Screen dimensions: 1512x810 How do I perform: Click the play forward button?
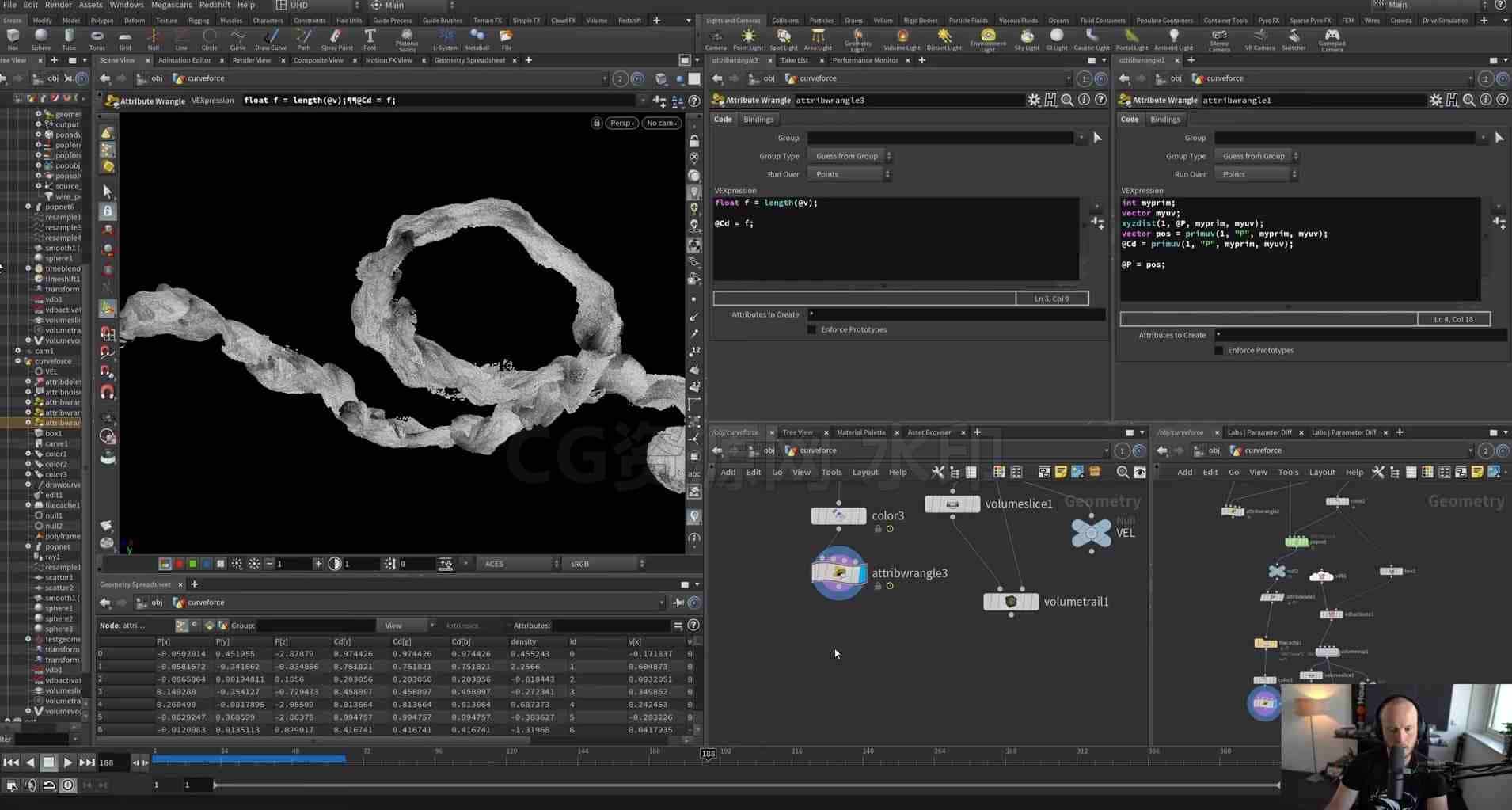(67, 762)
